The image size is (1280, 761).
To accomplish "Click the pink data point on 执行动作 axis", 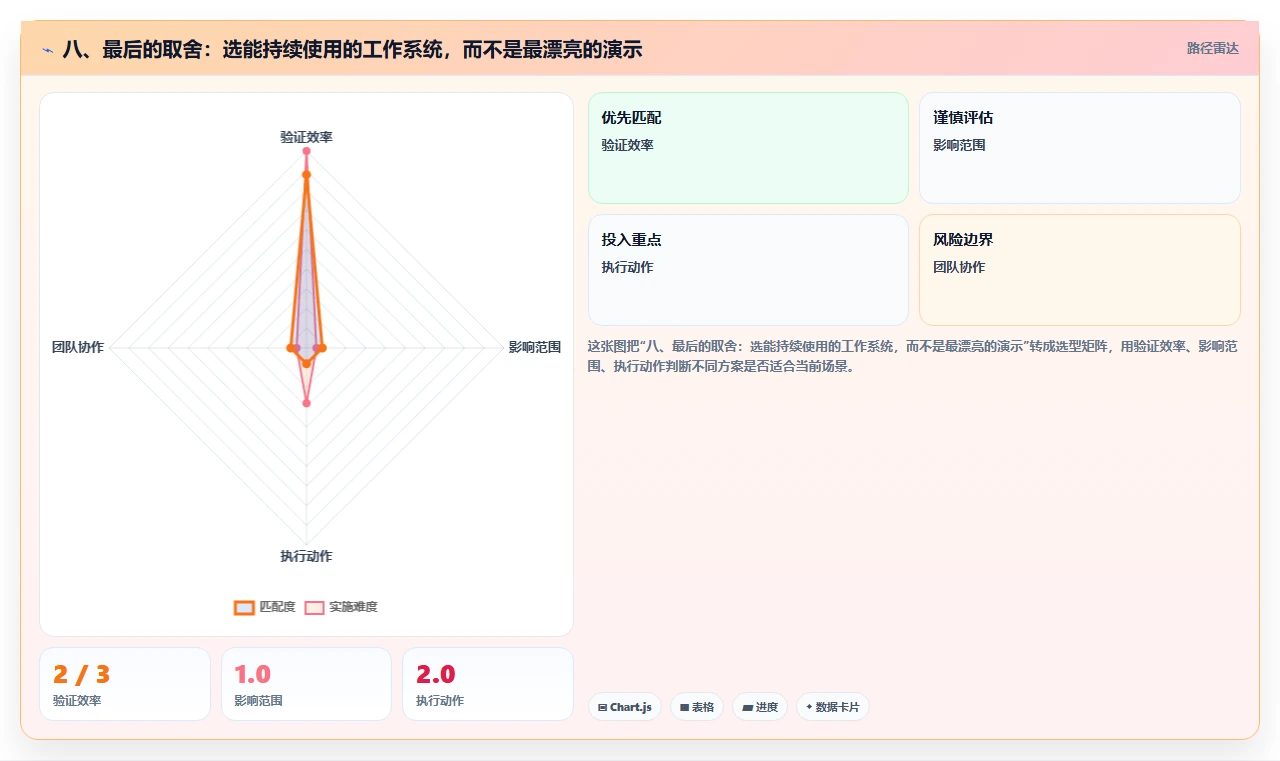I will tap(306, 403).
